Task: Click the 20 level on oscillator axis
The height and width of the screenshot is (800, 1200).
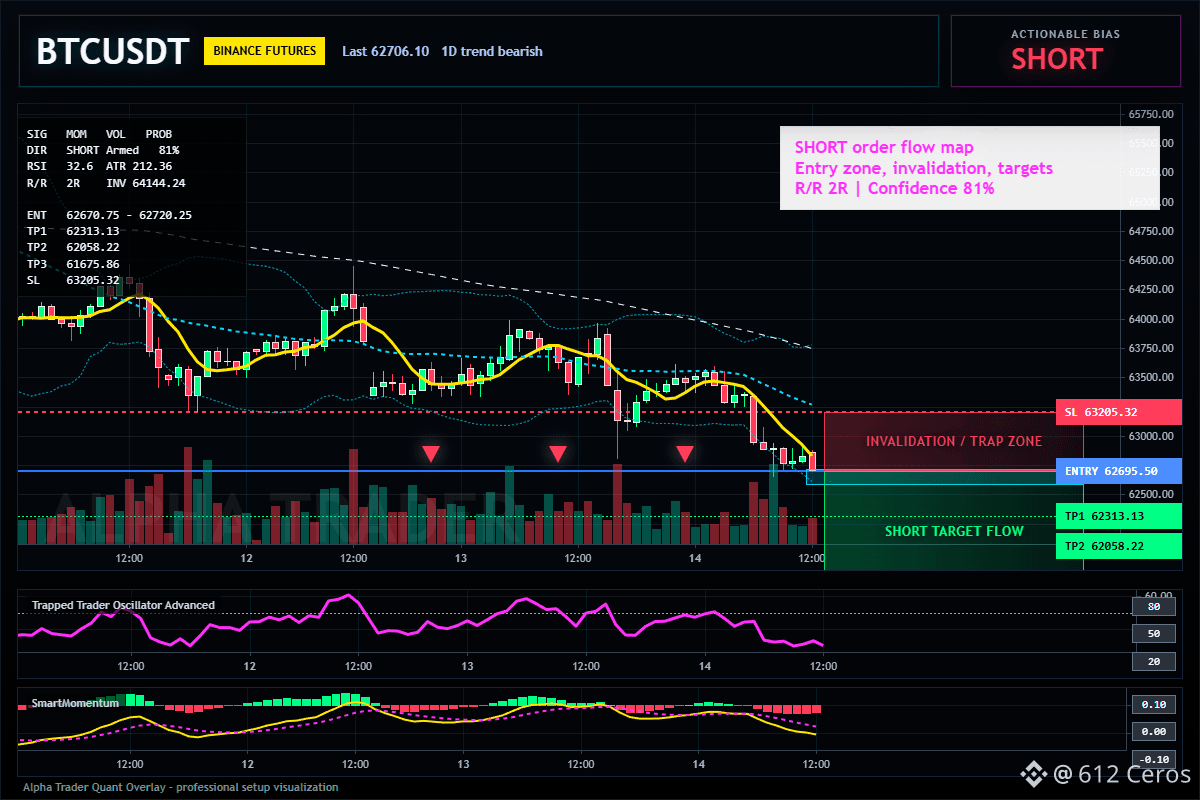Action: pyautogui.click(x=1153, y=662)
